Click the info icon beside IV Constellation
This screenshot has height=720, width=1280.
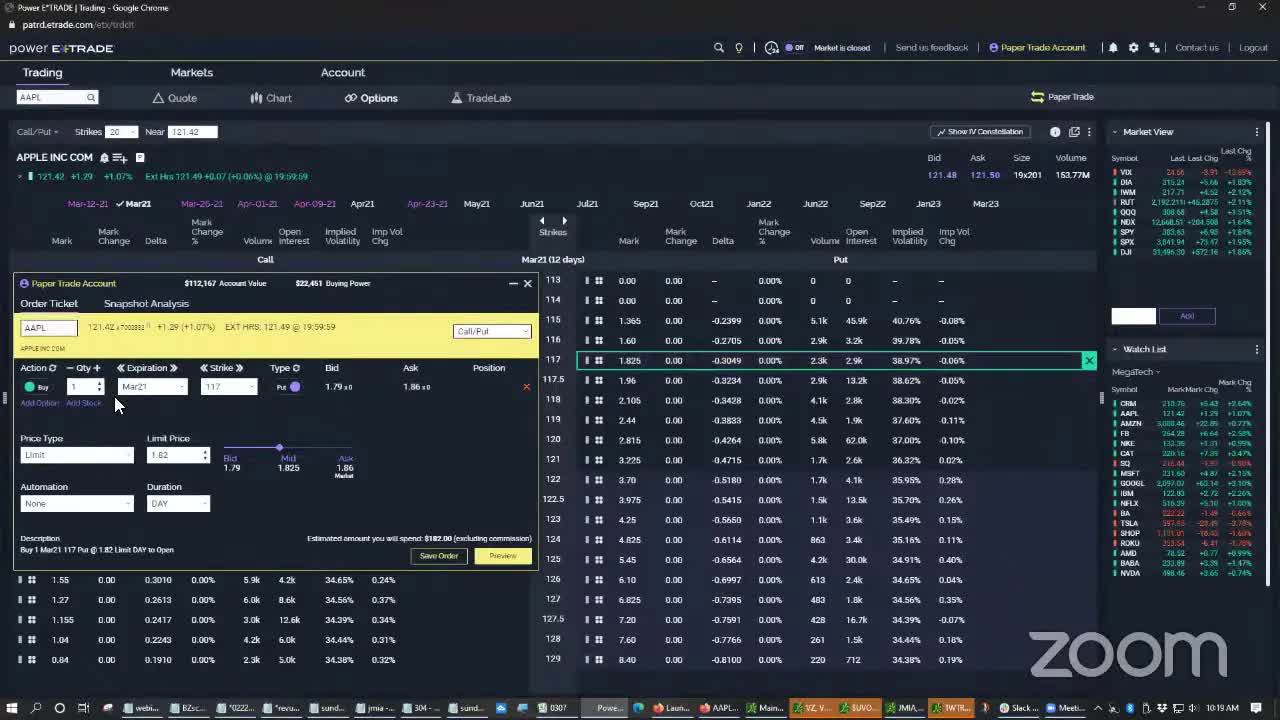tap(1055, 132)
